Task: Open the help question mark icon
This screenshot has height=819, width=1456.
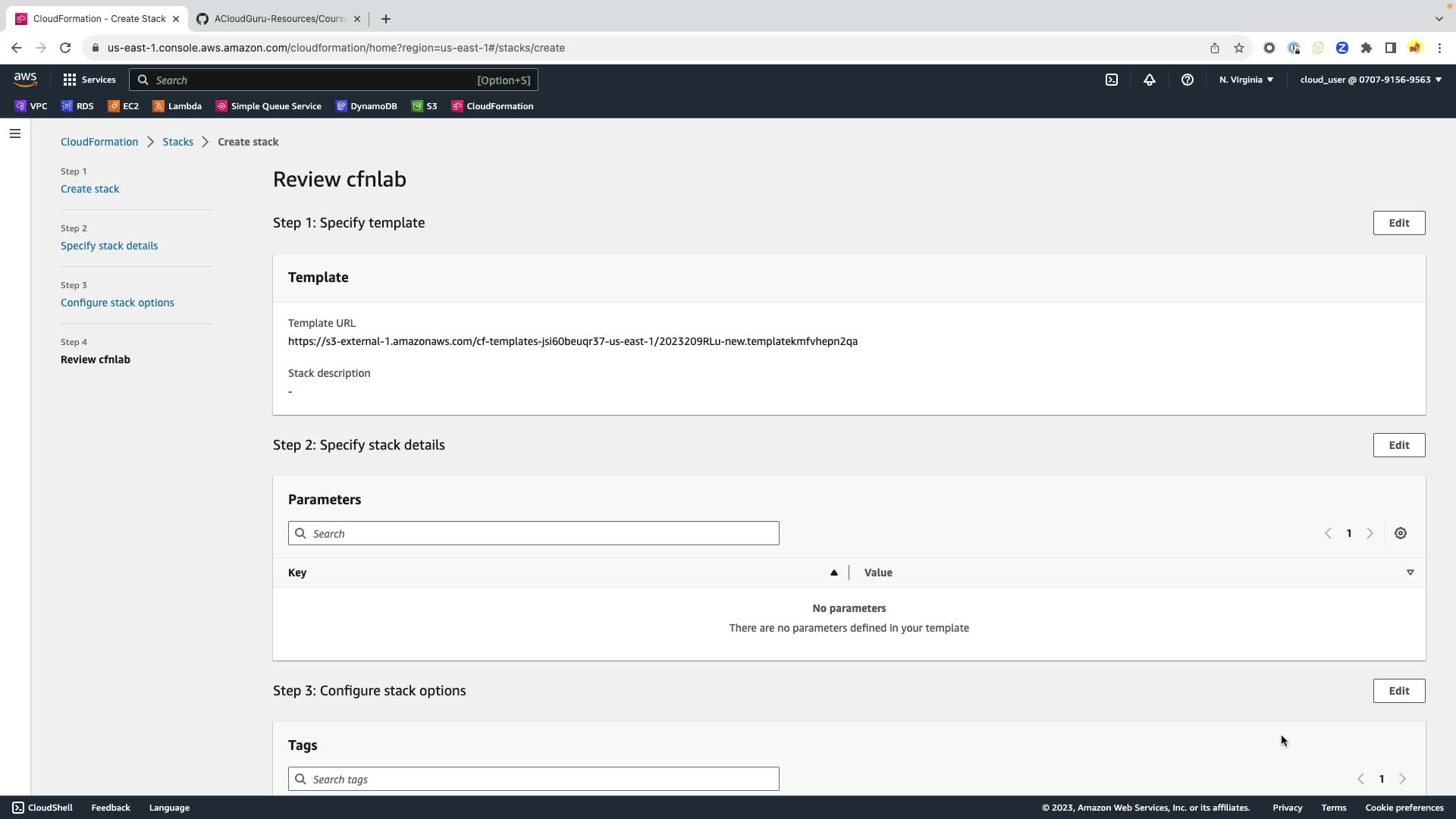Action: 1188,80
